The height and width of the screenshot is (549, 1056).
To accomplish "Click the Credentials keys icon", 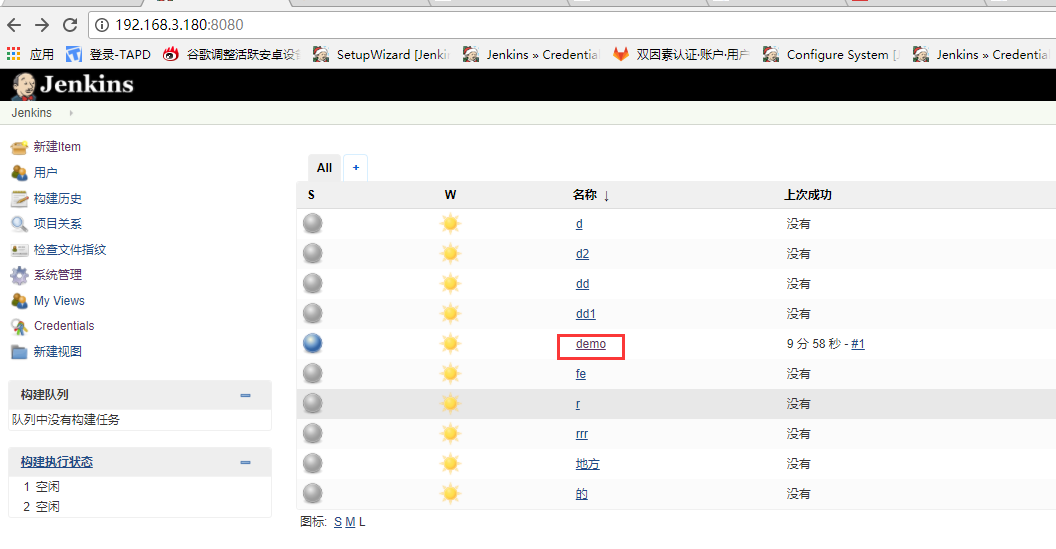I will pos(19,326).
